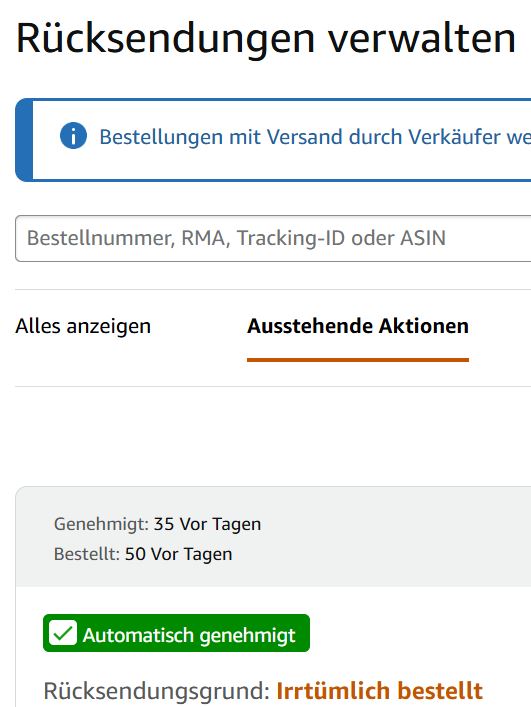
Task: Click the Rücksendungsgrund label
Action: click(156, 690)
